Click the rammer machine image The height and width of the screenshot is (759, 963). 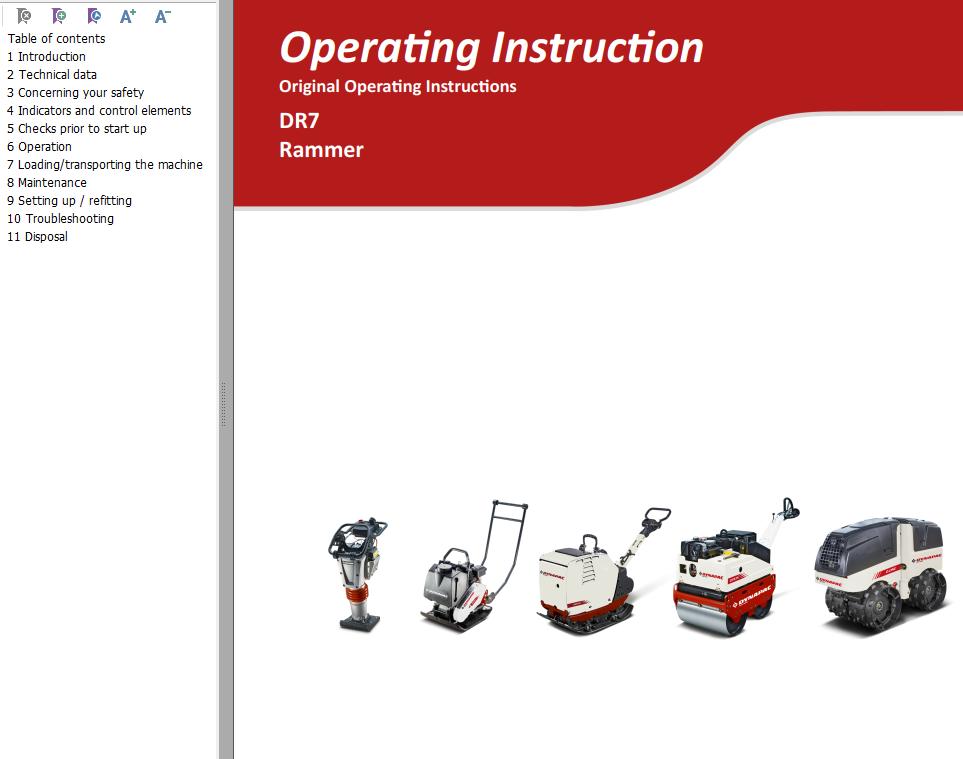click(358, 574)
